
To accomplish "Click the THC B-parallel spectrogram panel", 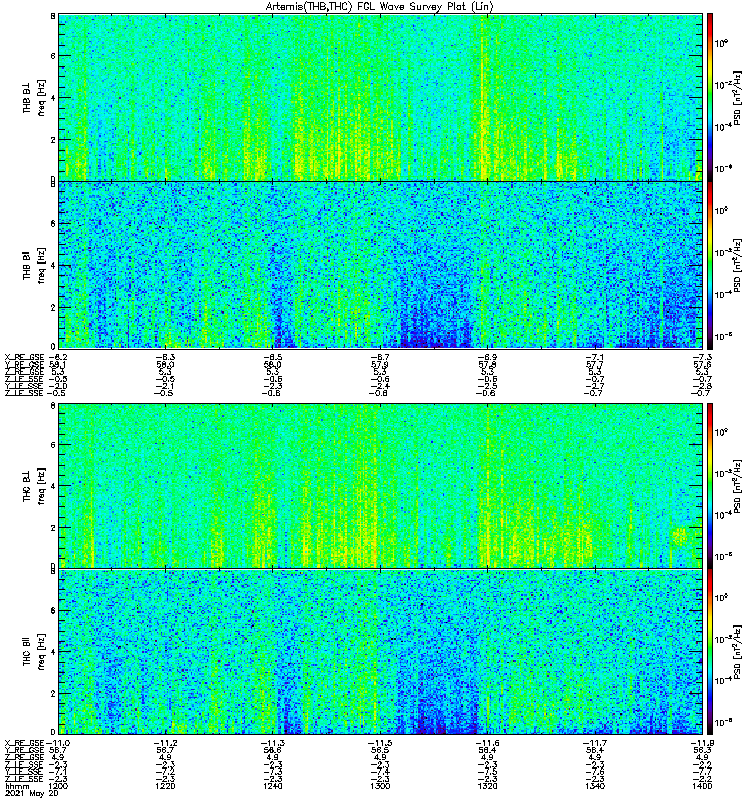I will click(380, 652).
